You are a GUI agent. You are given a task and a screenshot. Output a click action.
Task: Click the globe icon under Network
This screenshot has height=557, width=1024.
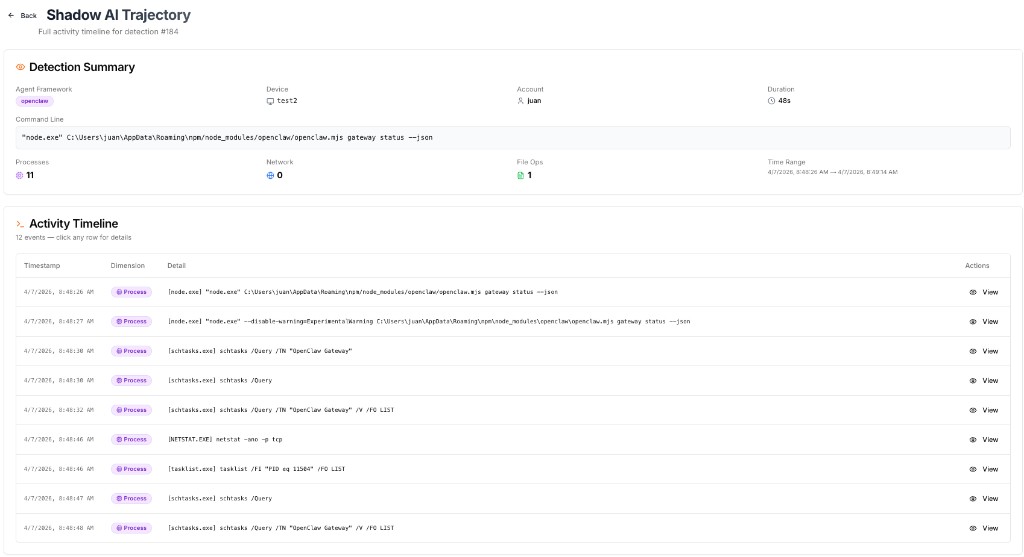click(270, 175)
